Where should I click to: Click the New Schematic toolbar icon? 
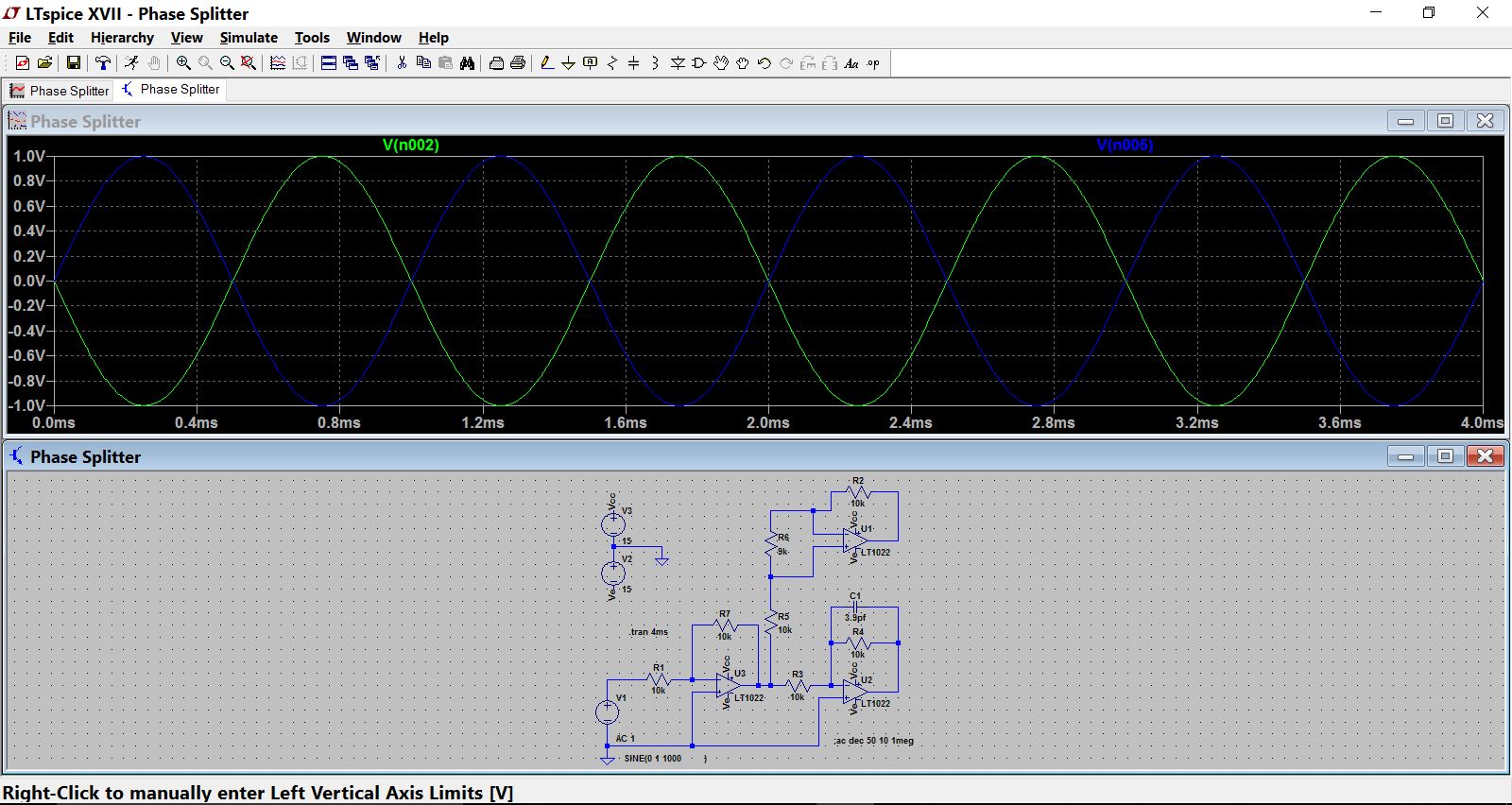coord(23,63)
